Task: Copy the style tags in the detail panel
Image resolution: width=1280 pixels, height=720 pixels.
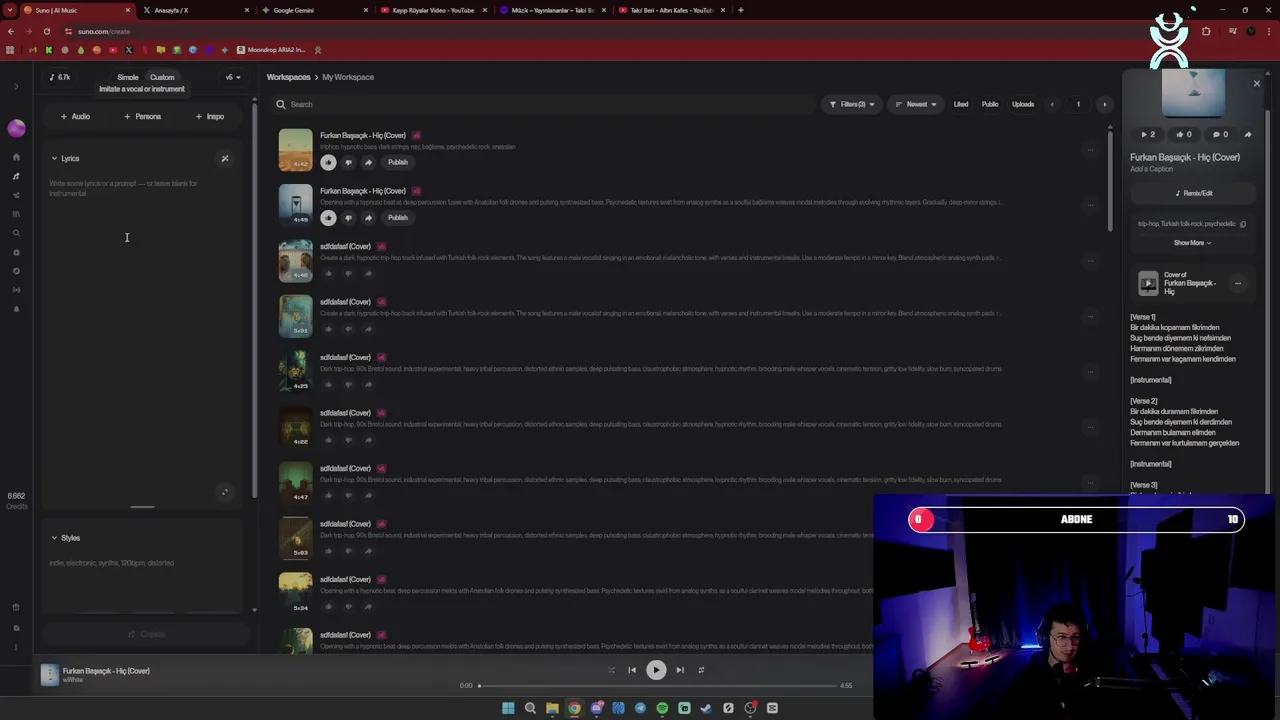Action: [1243, 224]
